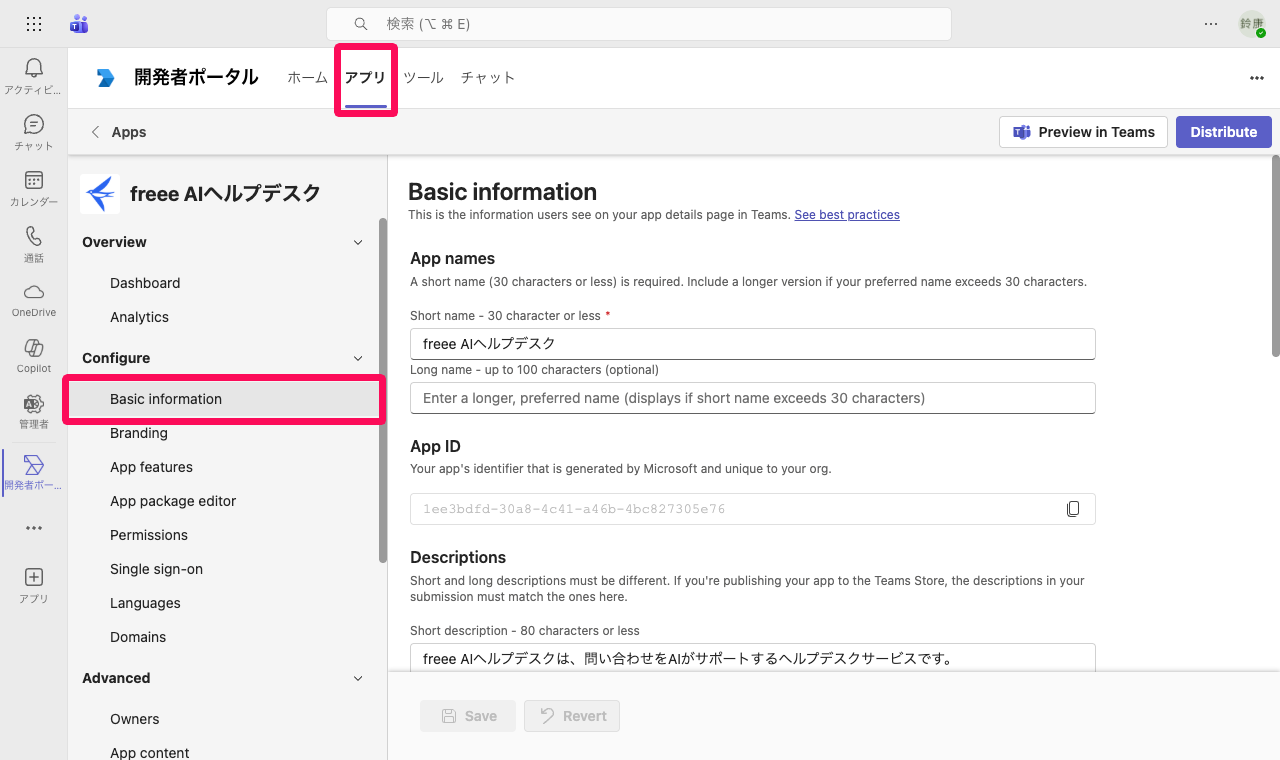Click the Apps back link text
The width and height of the screenshot is (1280, 760).
(x=129, y=132)
